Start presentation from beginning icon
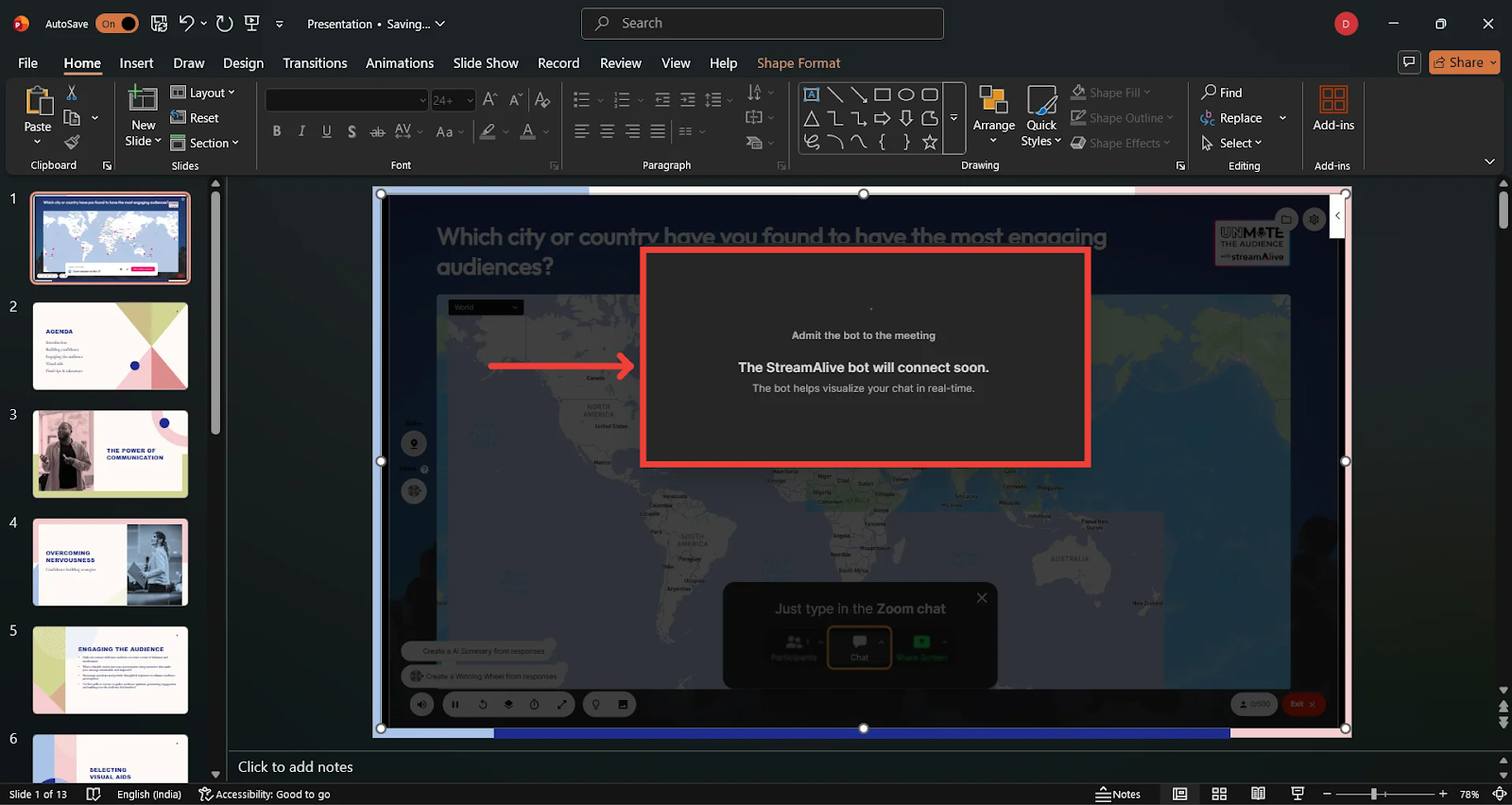Screen dimensions: 1512x805 point(252,24)
